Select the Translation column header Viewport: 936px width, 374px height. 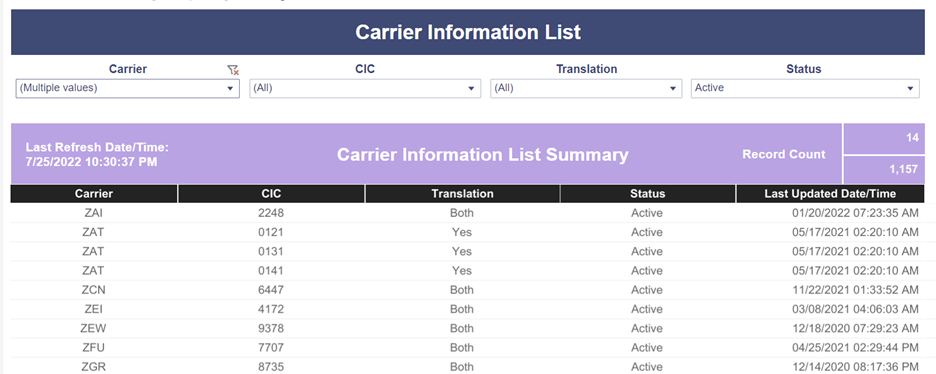[463, 194]
